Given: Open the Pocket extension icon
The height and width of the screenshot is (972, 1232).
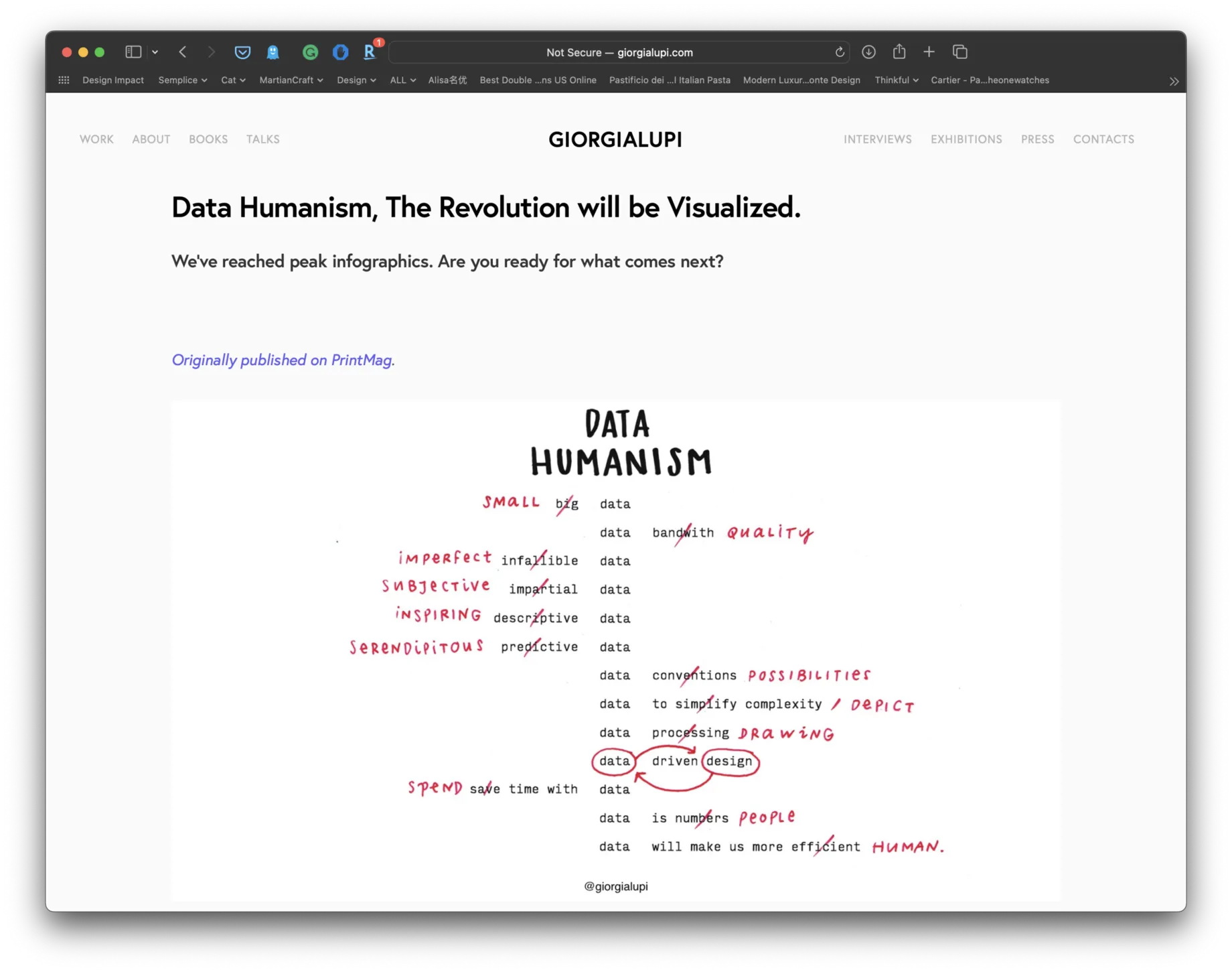Looking at the screenshot, I should (x=242, y=52).
